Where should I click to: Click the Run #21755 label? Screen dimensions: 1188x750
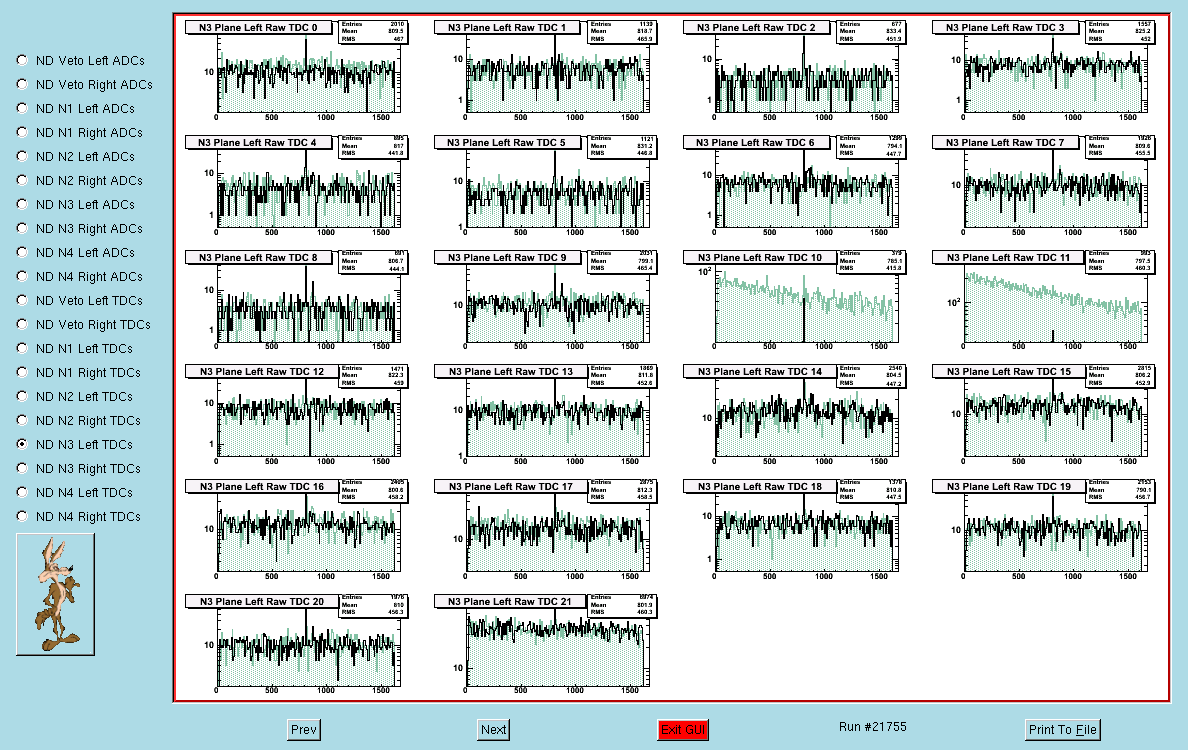[x=872, y=727]
